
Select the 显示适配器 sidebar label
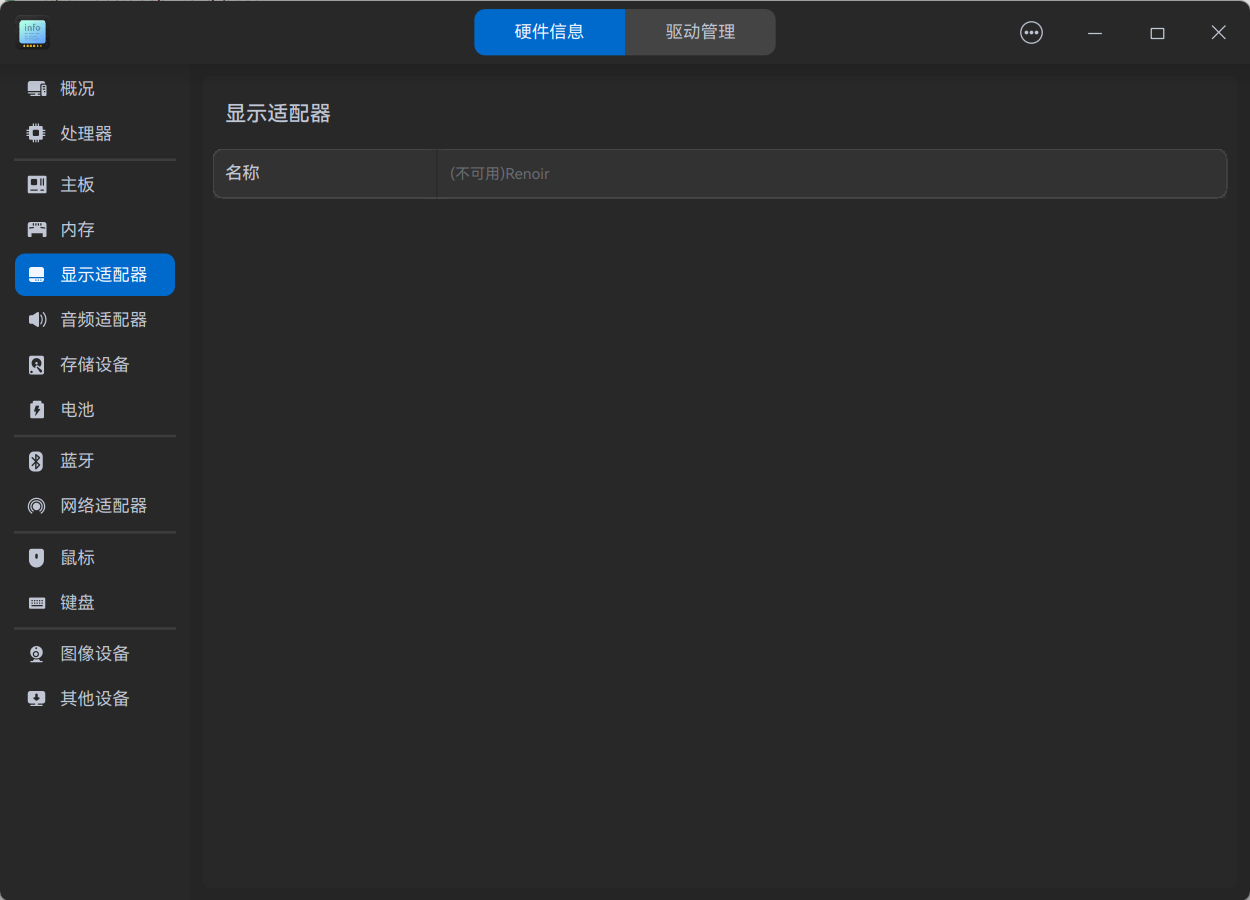[x=104, y=275]
